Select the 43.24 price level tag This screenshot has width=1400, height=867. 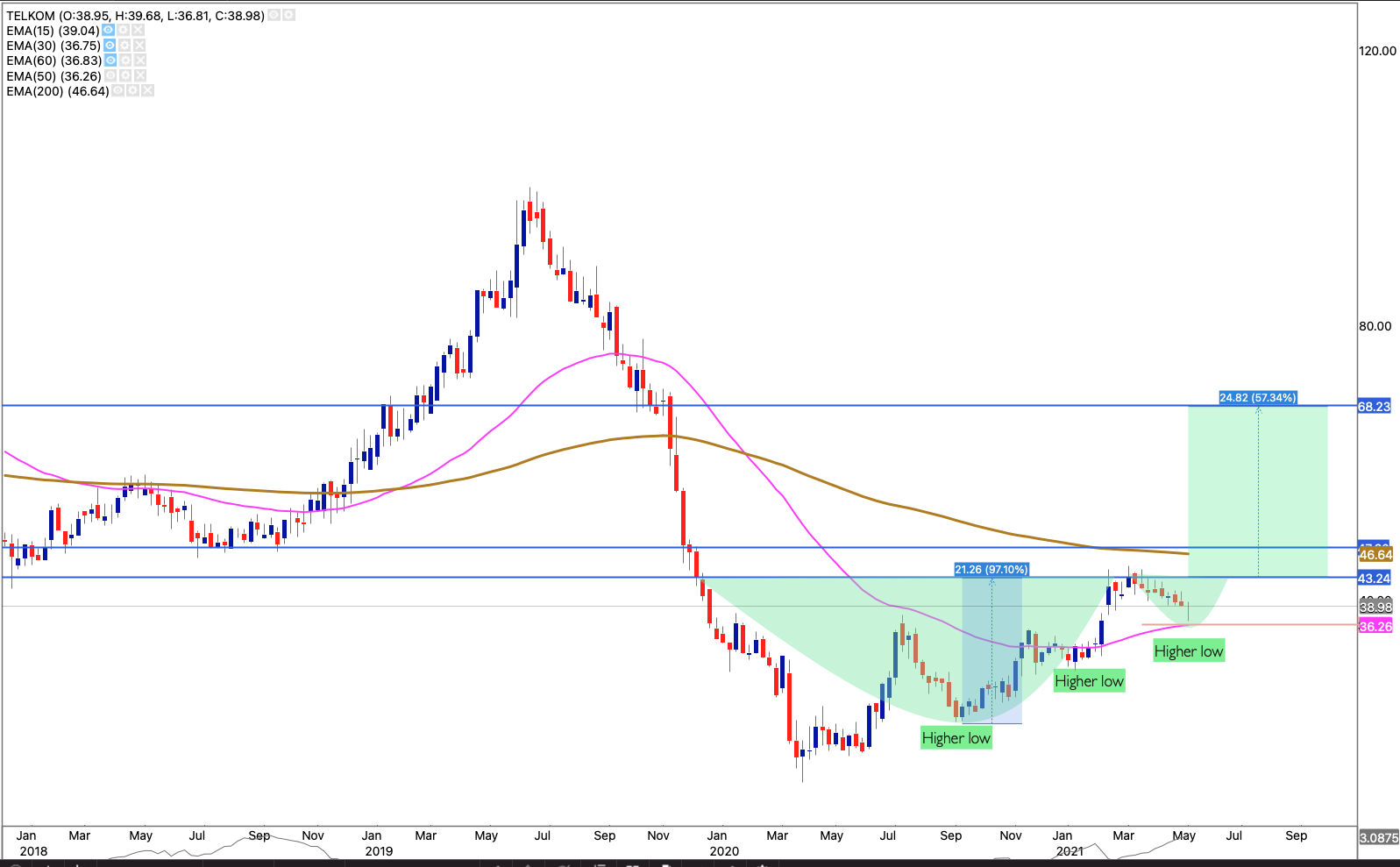1374,579
